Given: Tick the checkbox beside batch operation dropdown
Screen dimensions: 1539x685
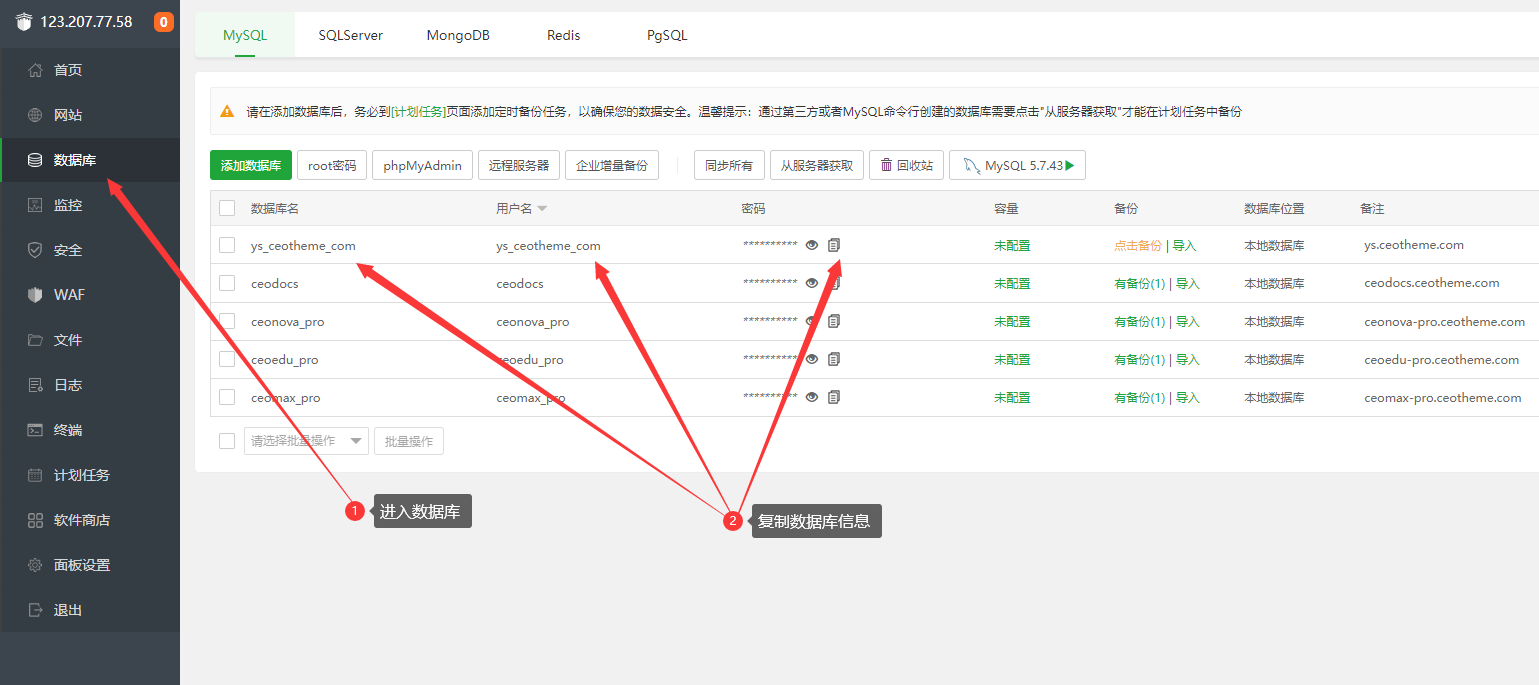Looking at the screenshot, I should [227, 441].
